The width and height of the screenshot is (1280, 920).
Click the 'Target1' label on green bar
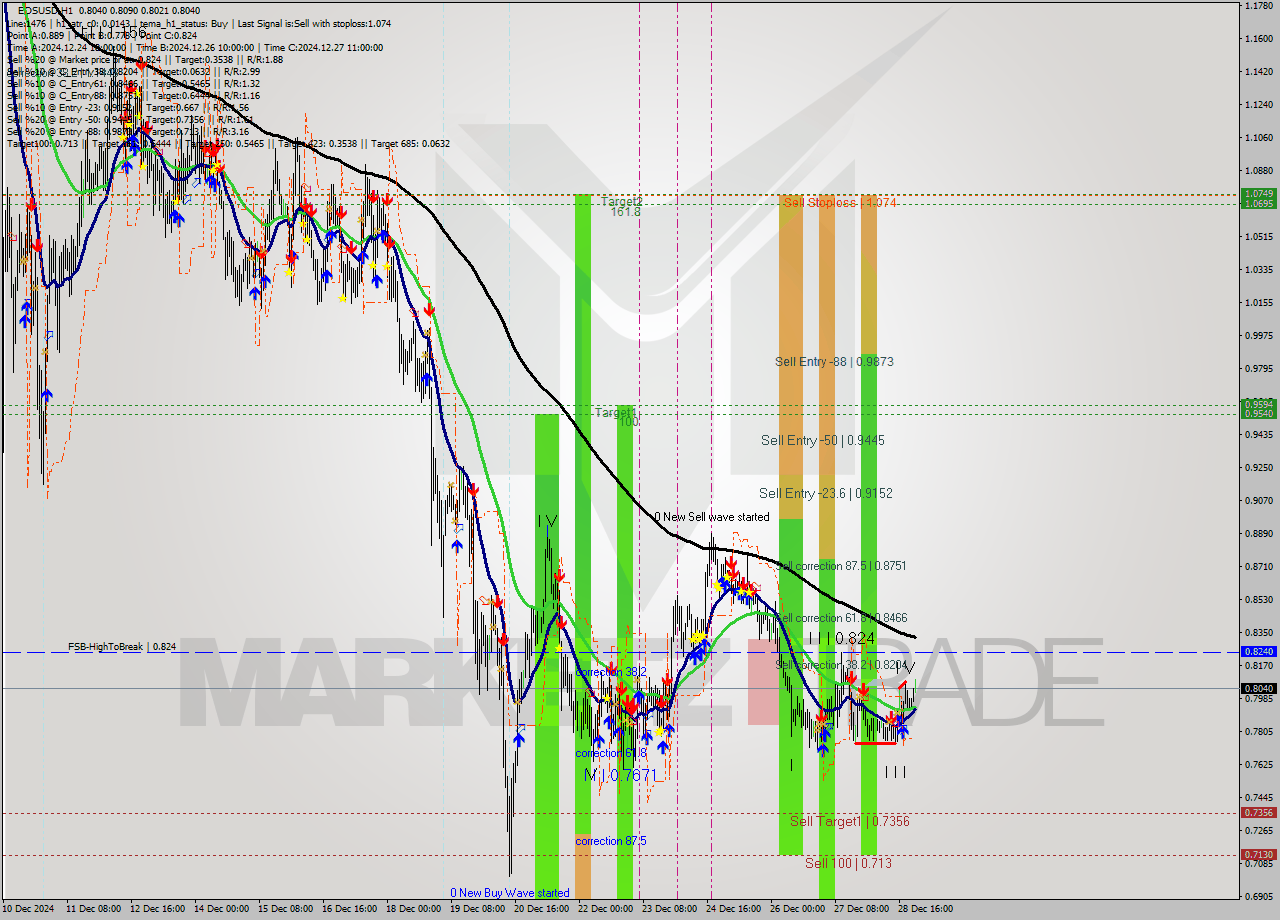[x=616, y=412]
